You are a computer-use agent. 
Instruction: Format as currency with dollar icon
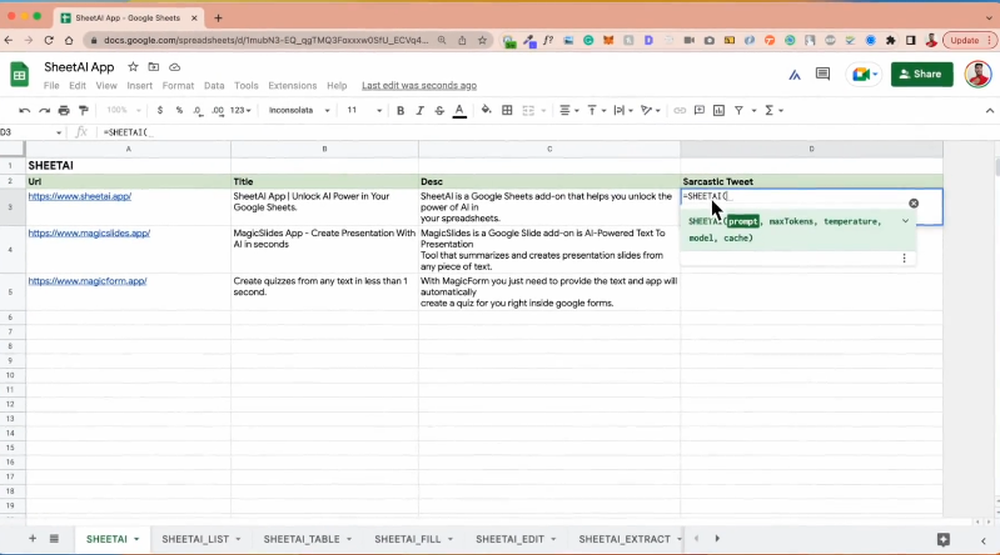(x=159, y=110)
